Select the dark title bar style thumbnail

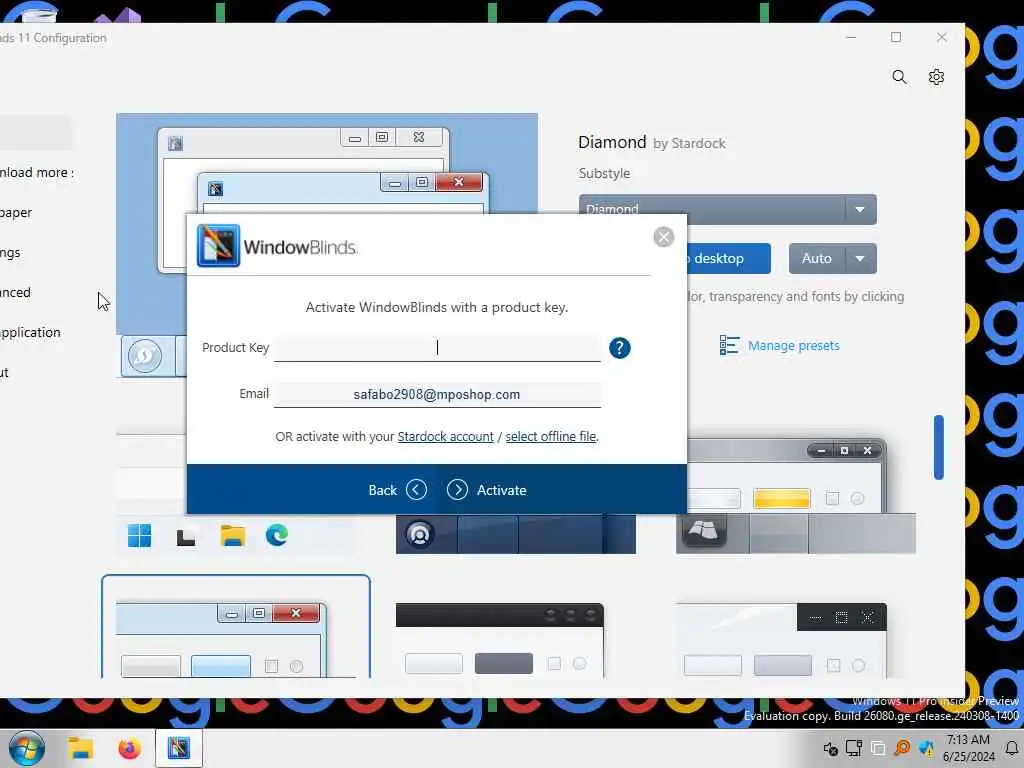click(x=500, y=640)
